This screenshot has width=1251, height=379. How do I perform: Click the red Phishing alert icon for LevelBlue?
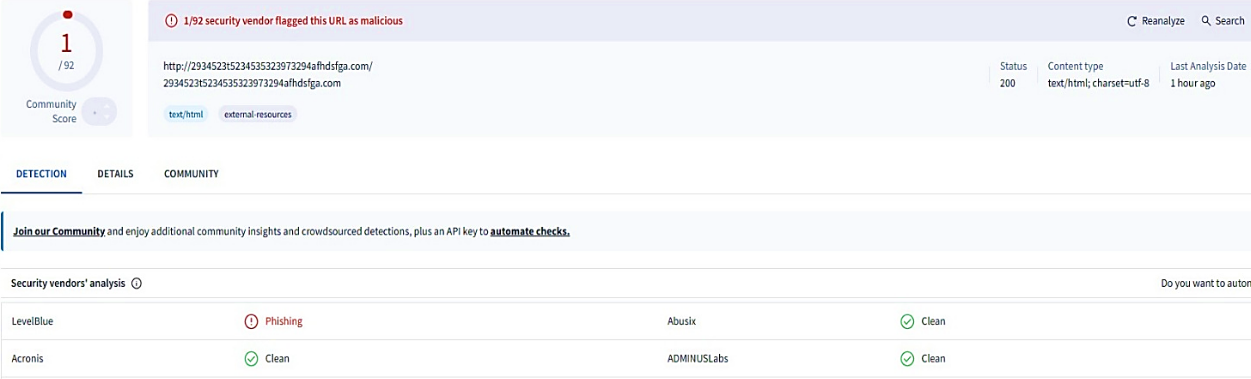[251, 321]
